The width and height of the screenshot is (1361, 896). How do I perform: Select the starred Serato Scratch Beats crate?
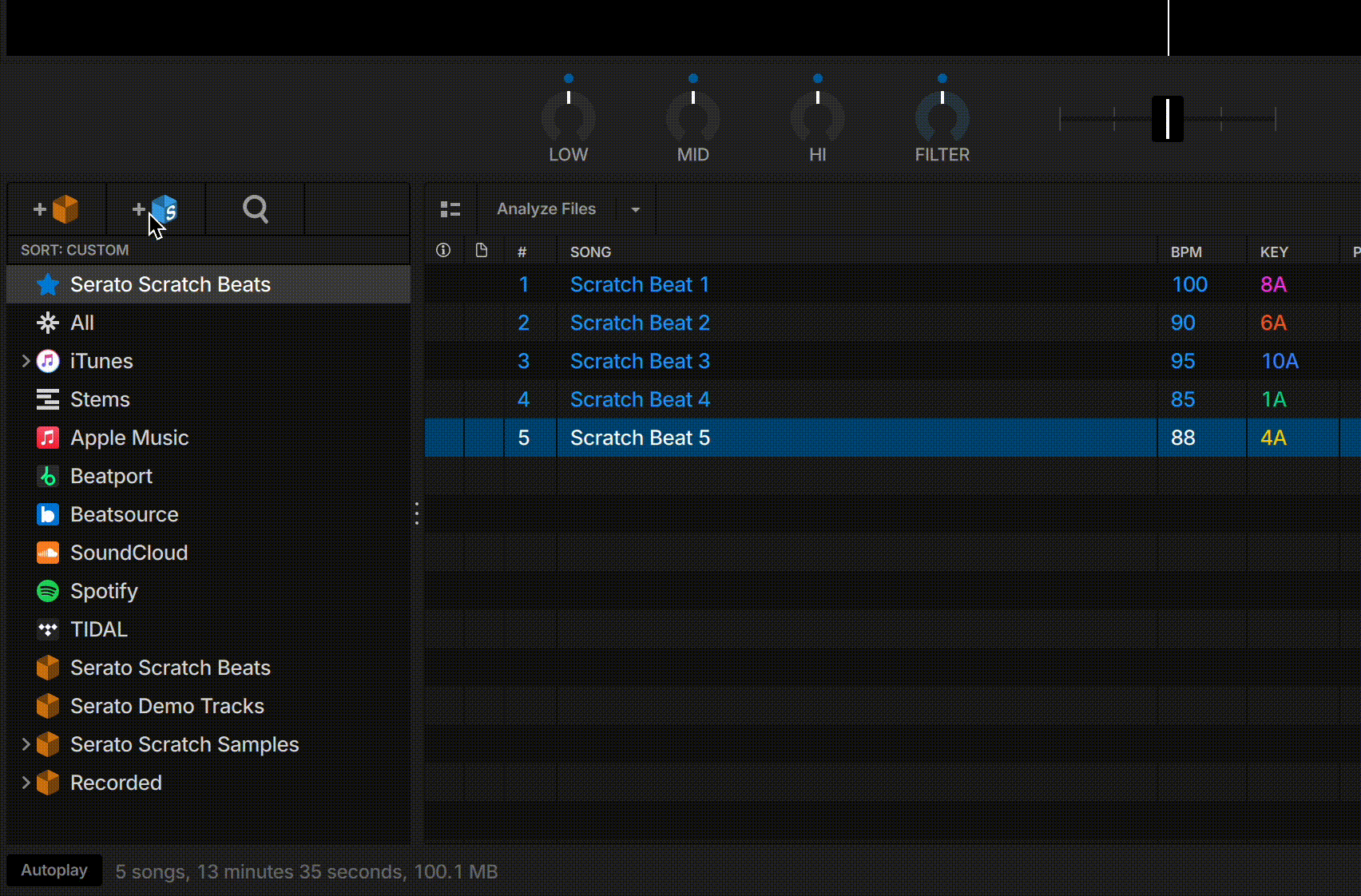point(208,284)
